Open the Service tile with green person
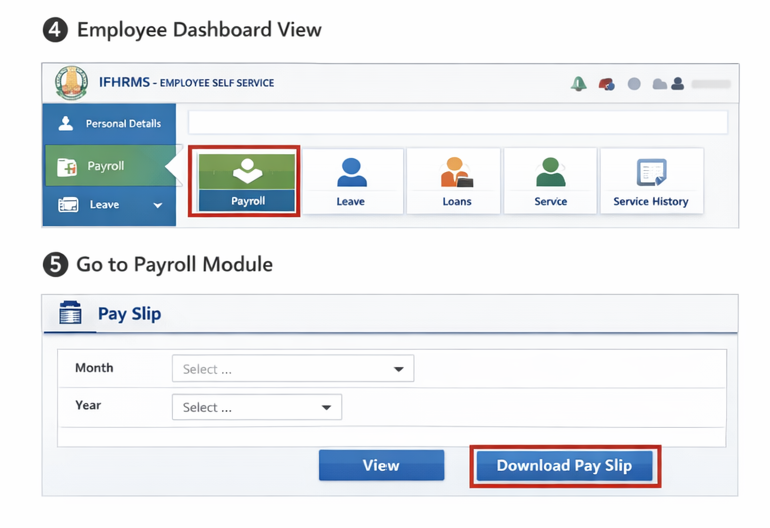 tap(550, 181)
